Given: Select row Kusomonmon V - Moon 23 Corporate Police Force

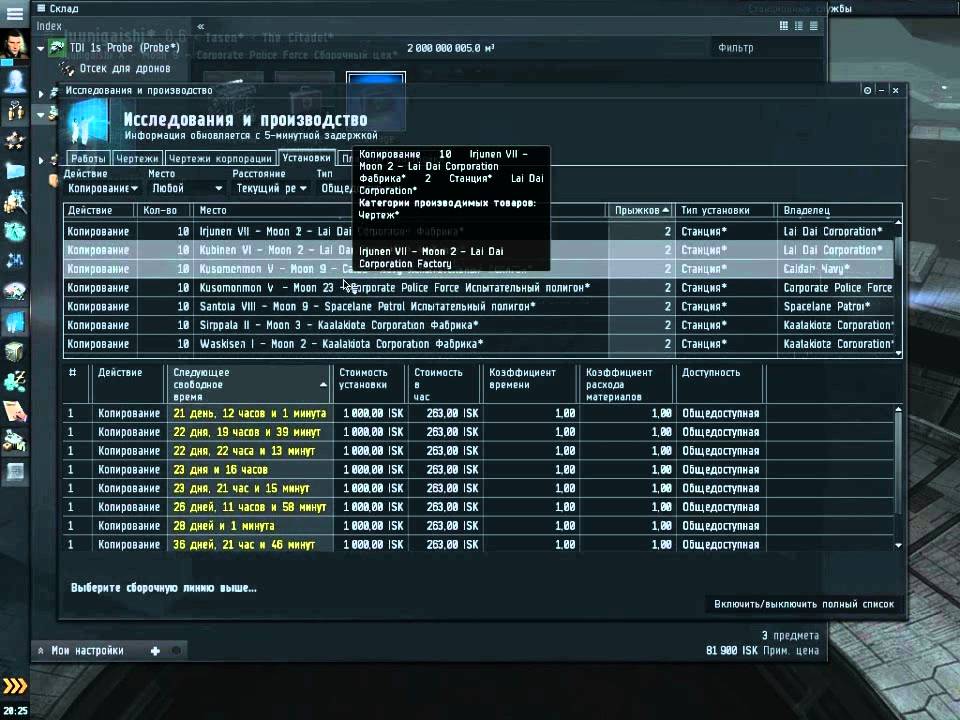Looking at the screenshot, I should (x=478, y=288).
